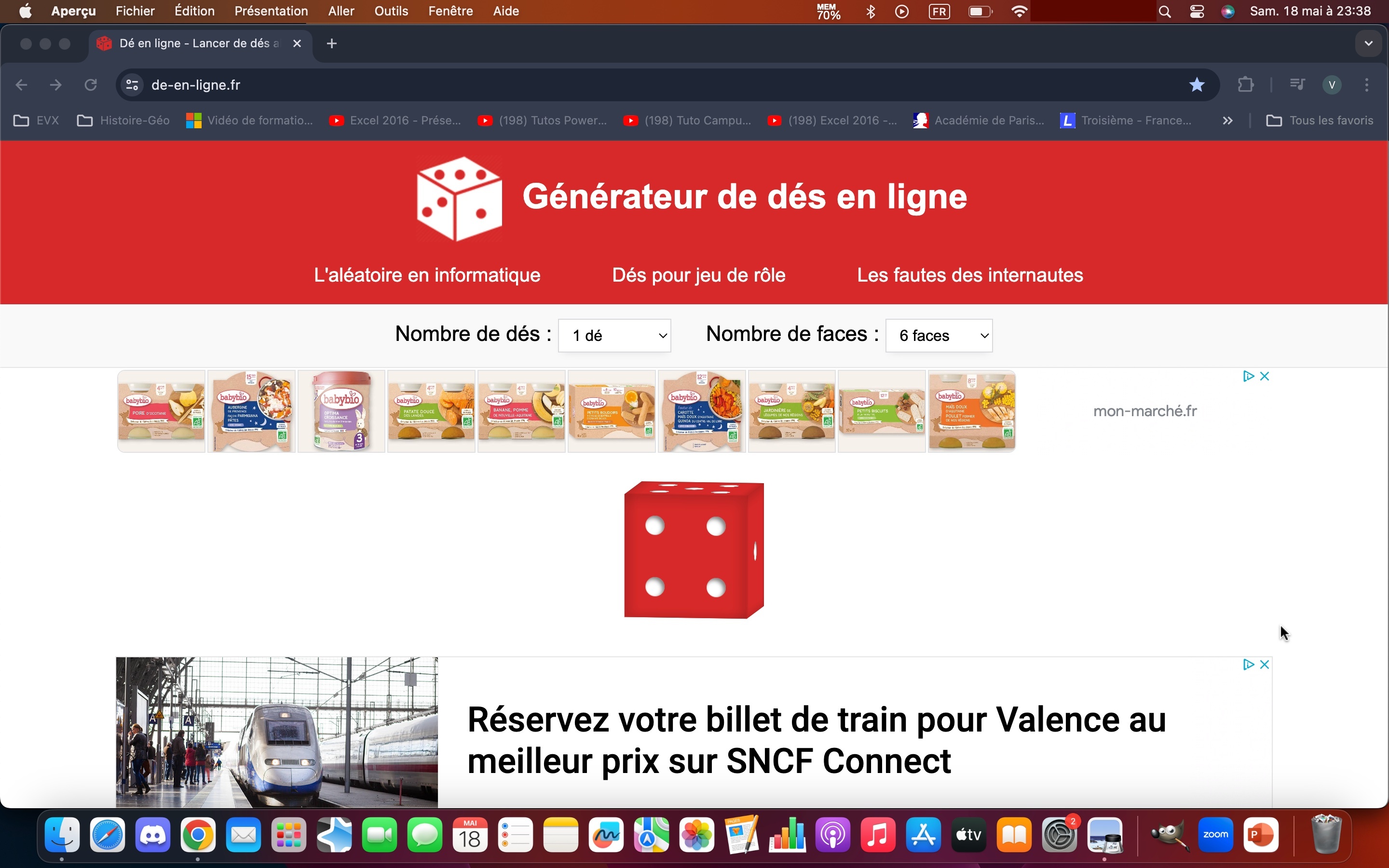The height and width of the screenshot is (868, 1389).
Task: Expand the hidden bookmarks chevron
Action: (x=1227, y=121)
